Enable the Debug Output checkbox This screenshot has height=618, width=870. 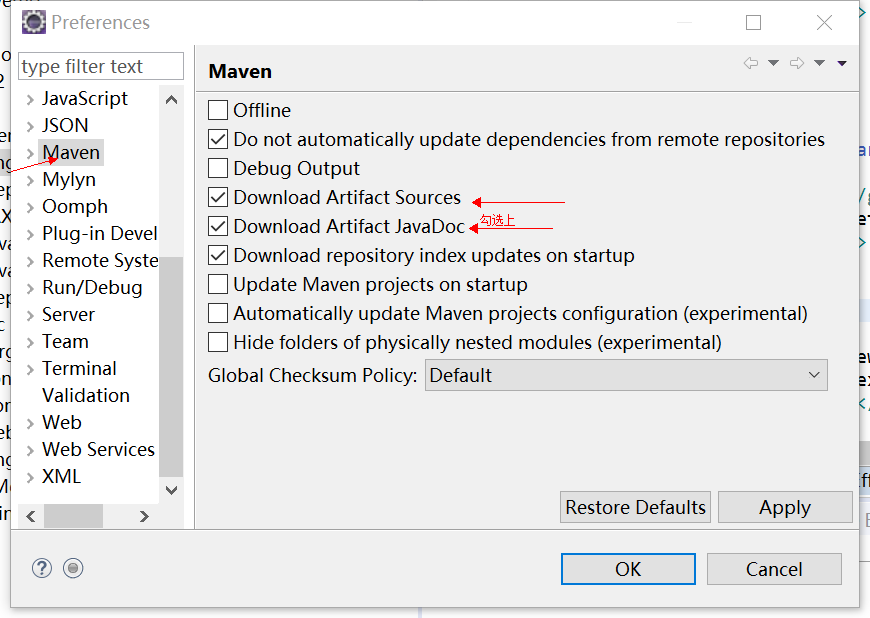(218, 168)
